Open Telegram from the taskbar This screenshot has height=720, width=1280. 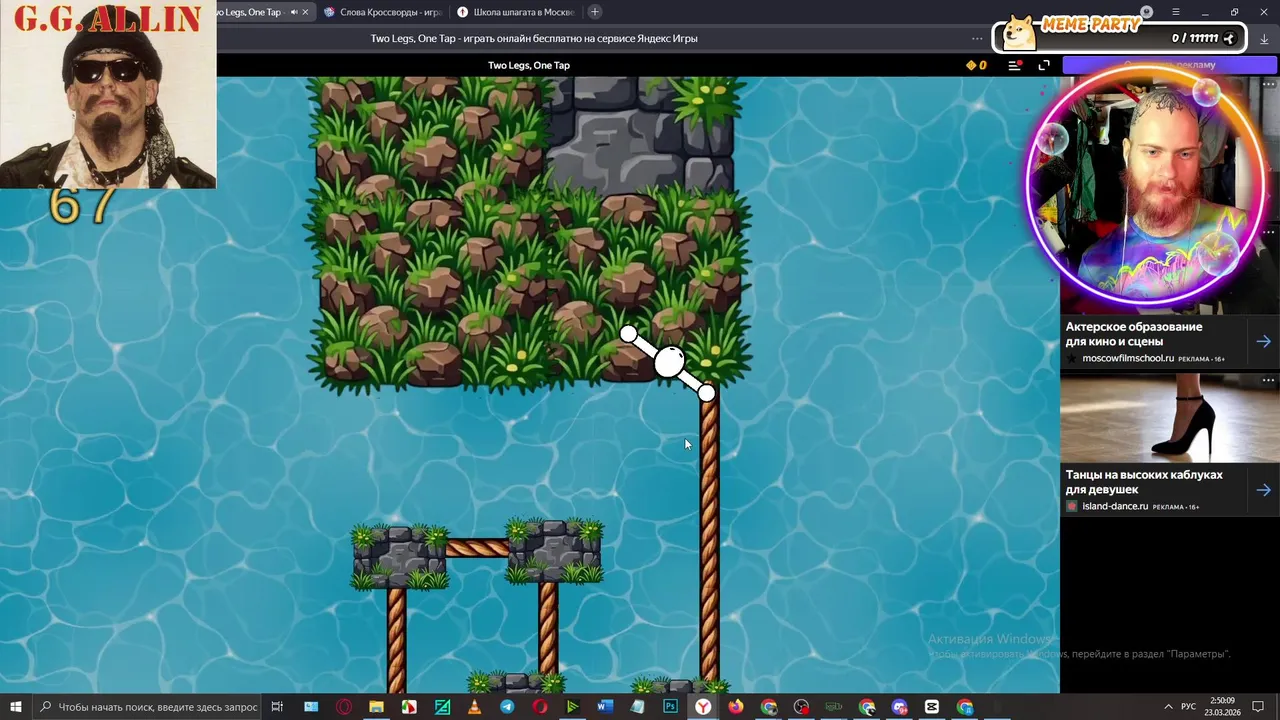point(507,707)
